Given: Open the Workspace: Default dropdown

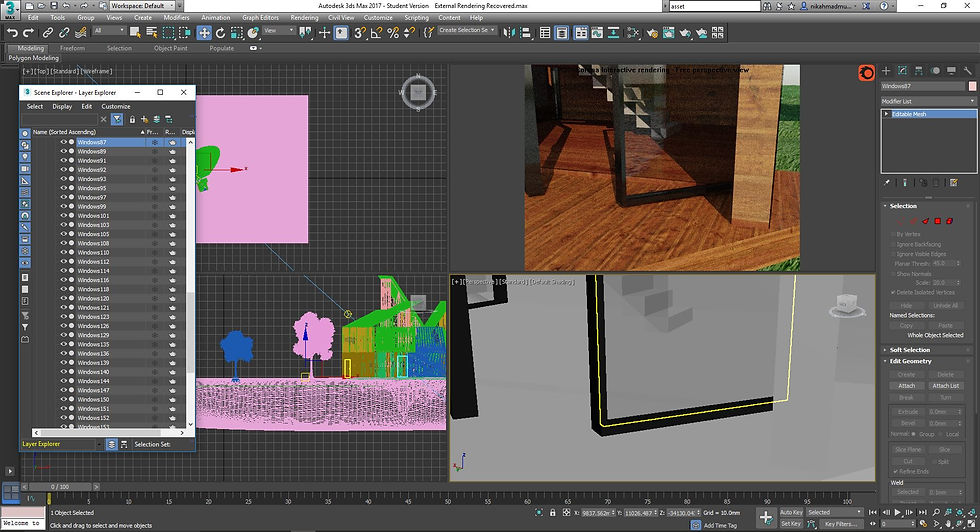Looking at the screenshot, I should pyautogui.click(x=143, y=6).
